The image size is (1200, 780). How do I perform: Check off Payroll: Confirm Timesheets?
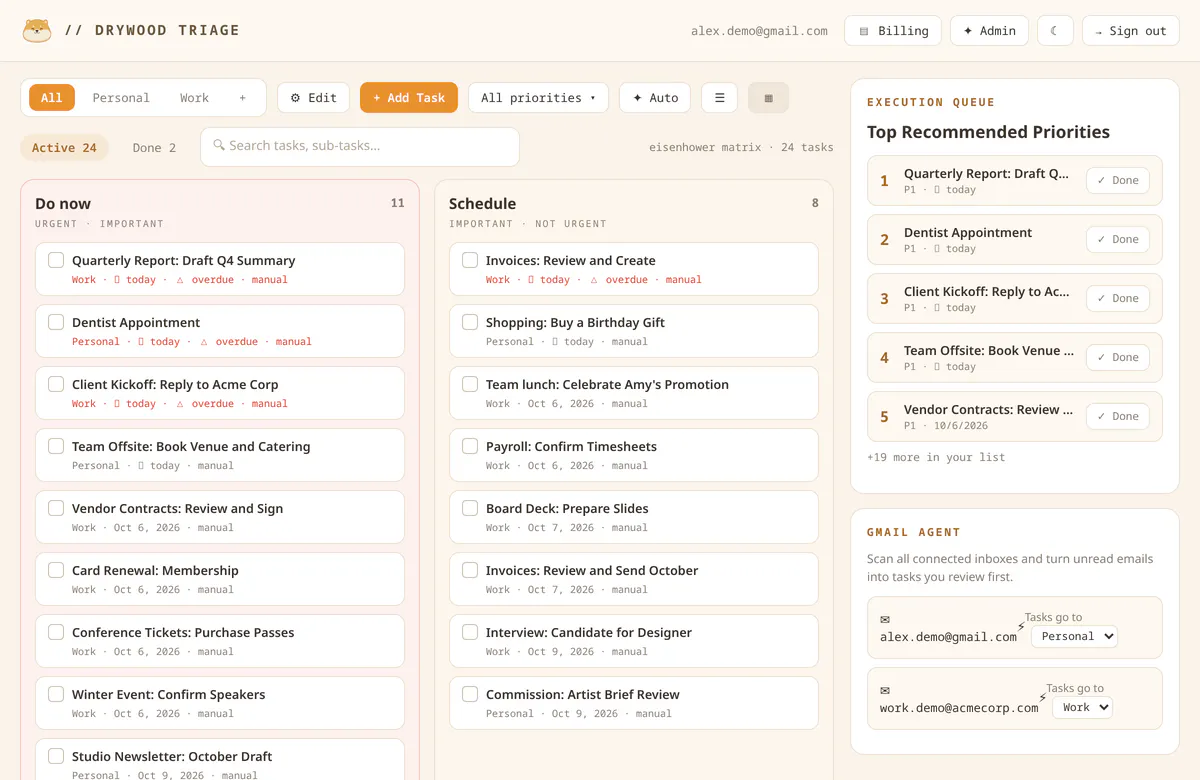point(470,446)
